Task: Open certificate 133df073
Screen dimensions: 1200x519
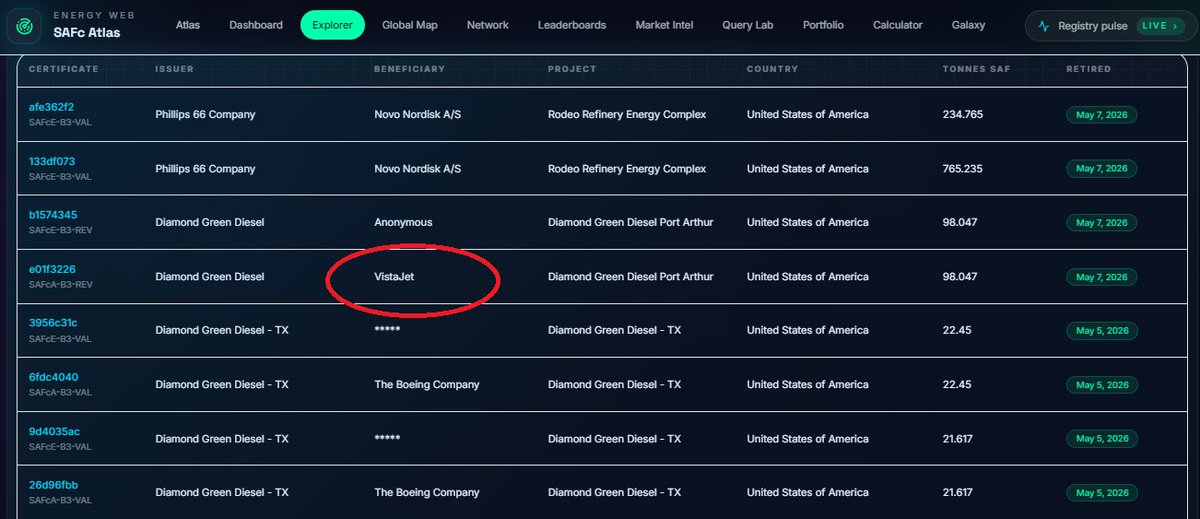Action: coord(52,161)
